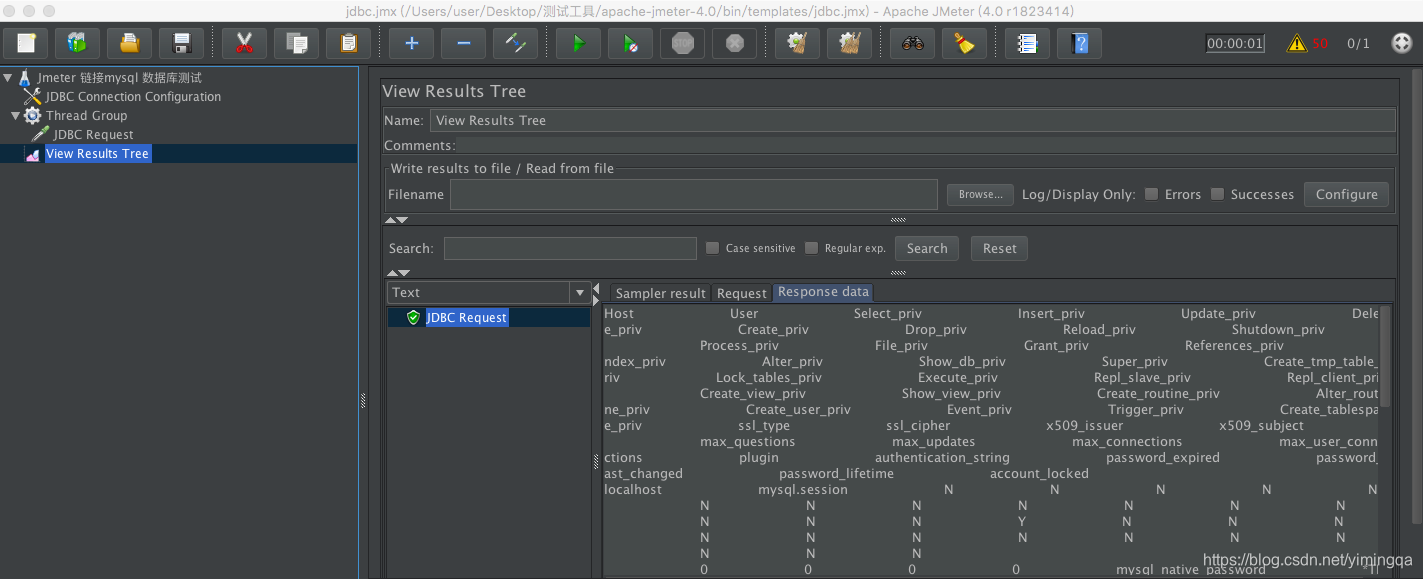
Task: Click the Filename input field
Action: click(693, 194)
